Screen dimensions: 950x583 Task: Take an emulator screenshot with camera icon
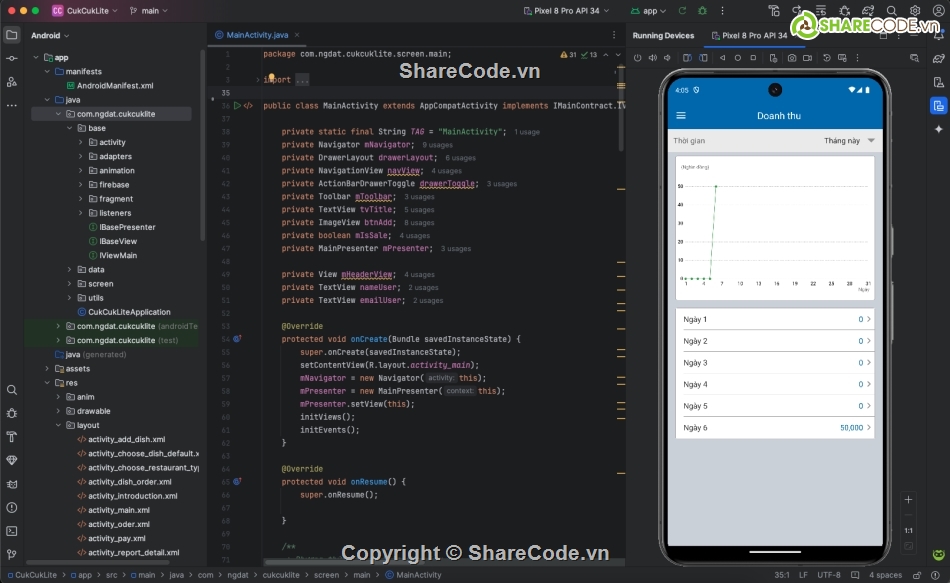pos(792,58)
